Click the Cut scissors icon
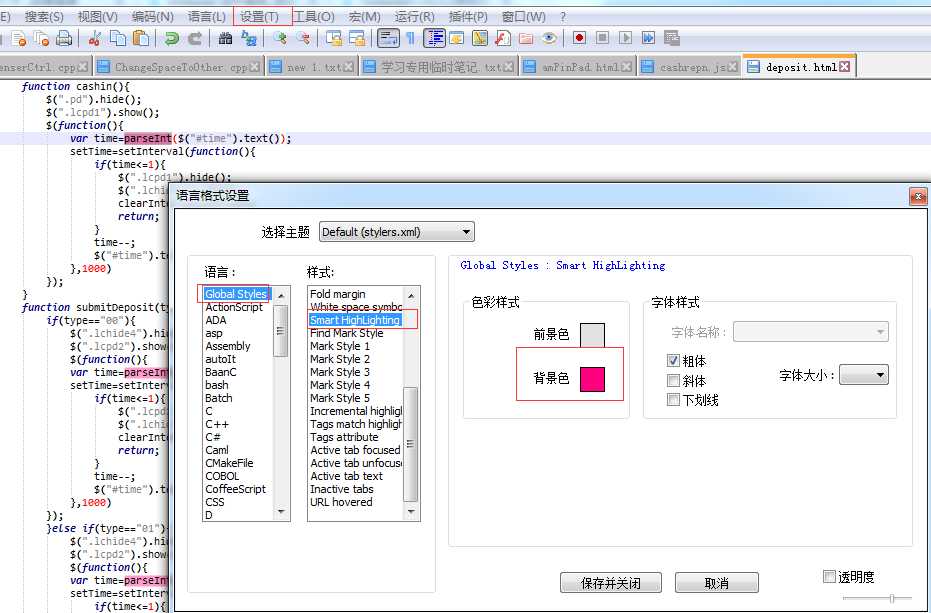The width and height of the screenshot is (931, 613). coord(94,39)
